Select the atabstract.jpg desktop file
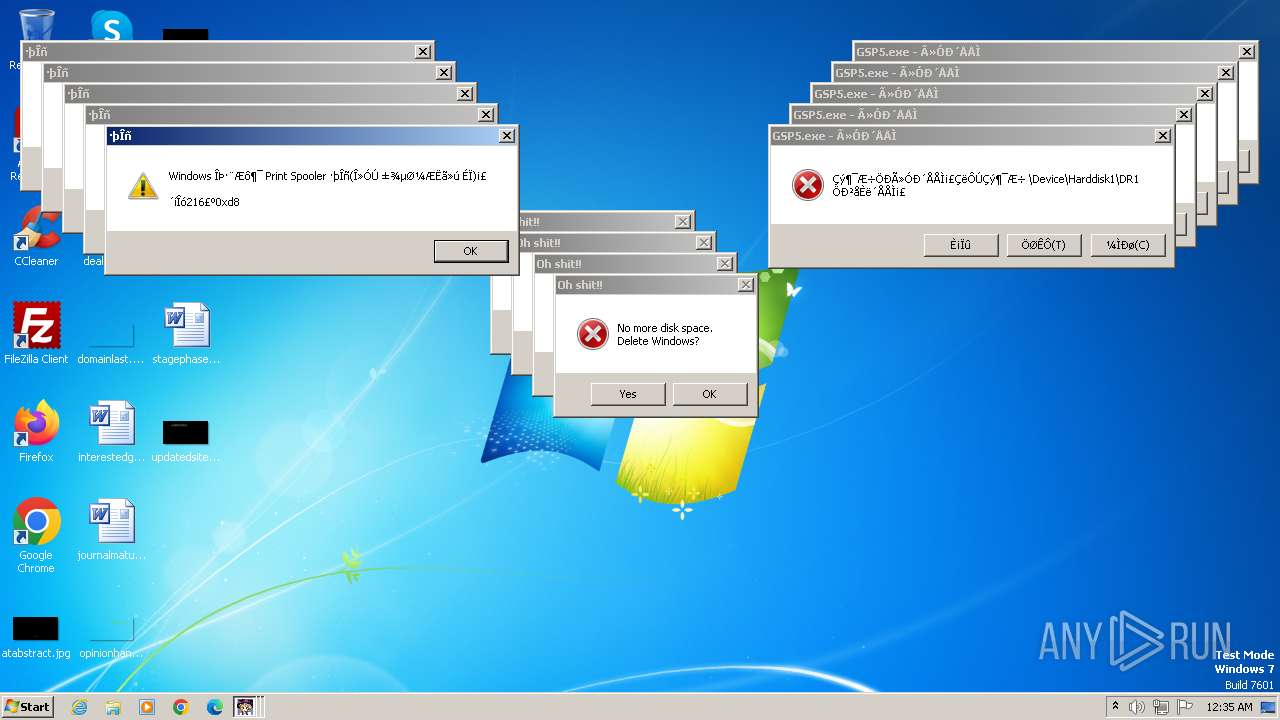 [36, 637]
